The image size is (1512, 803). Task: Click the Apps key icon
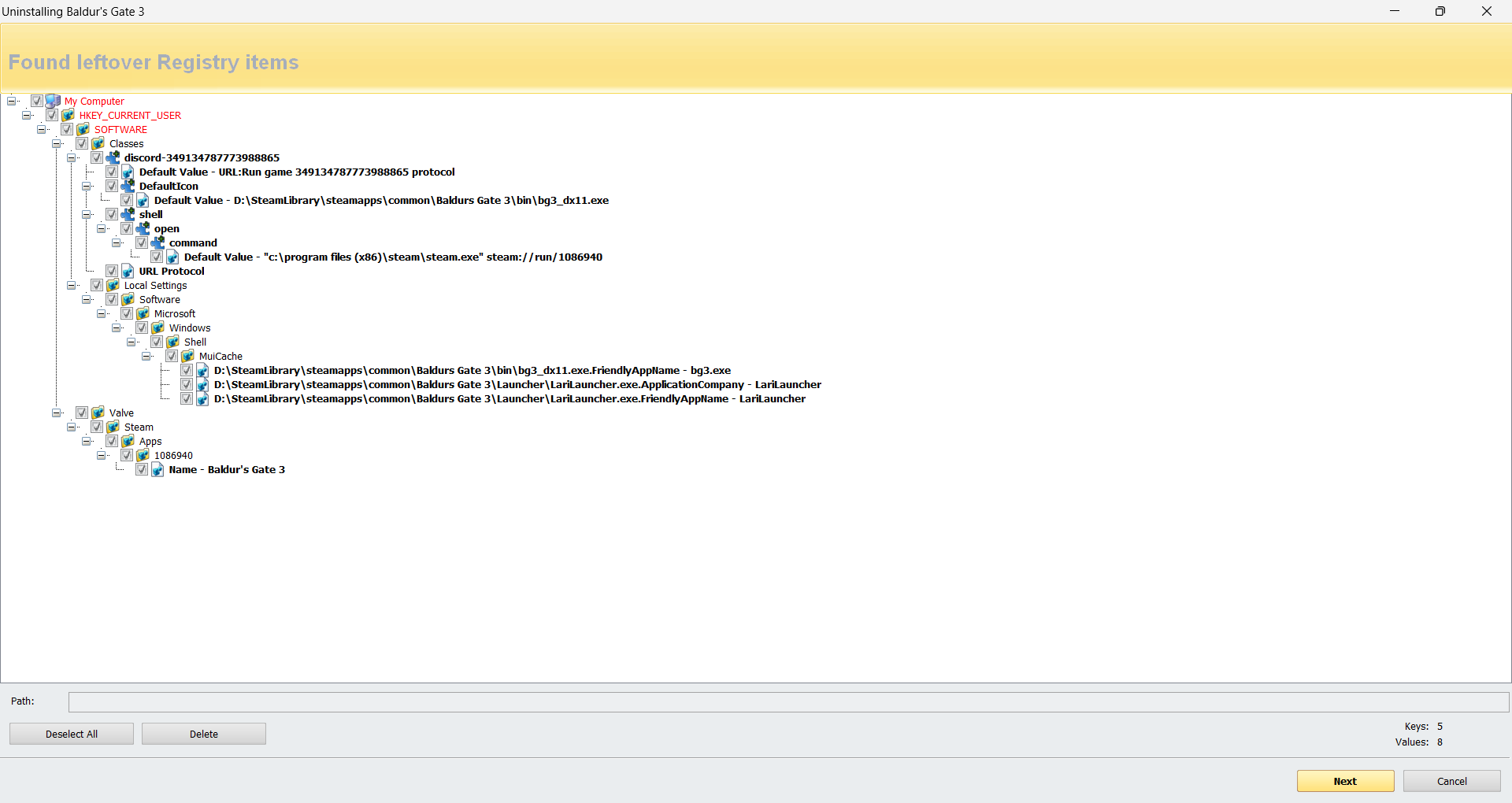pos(128,441)
